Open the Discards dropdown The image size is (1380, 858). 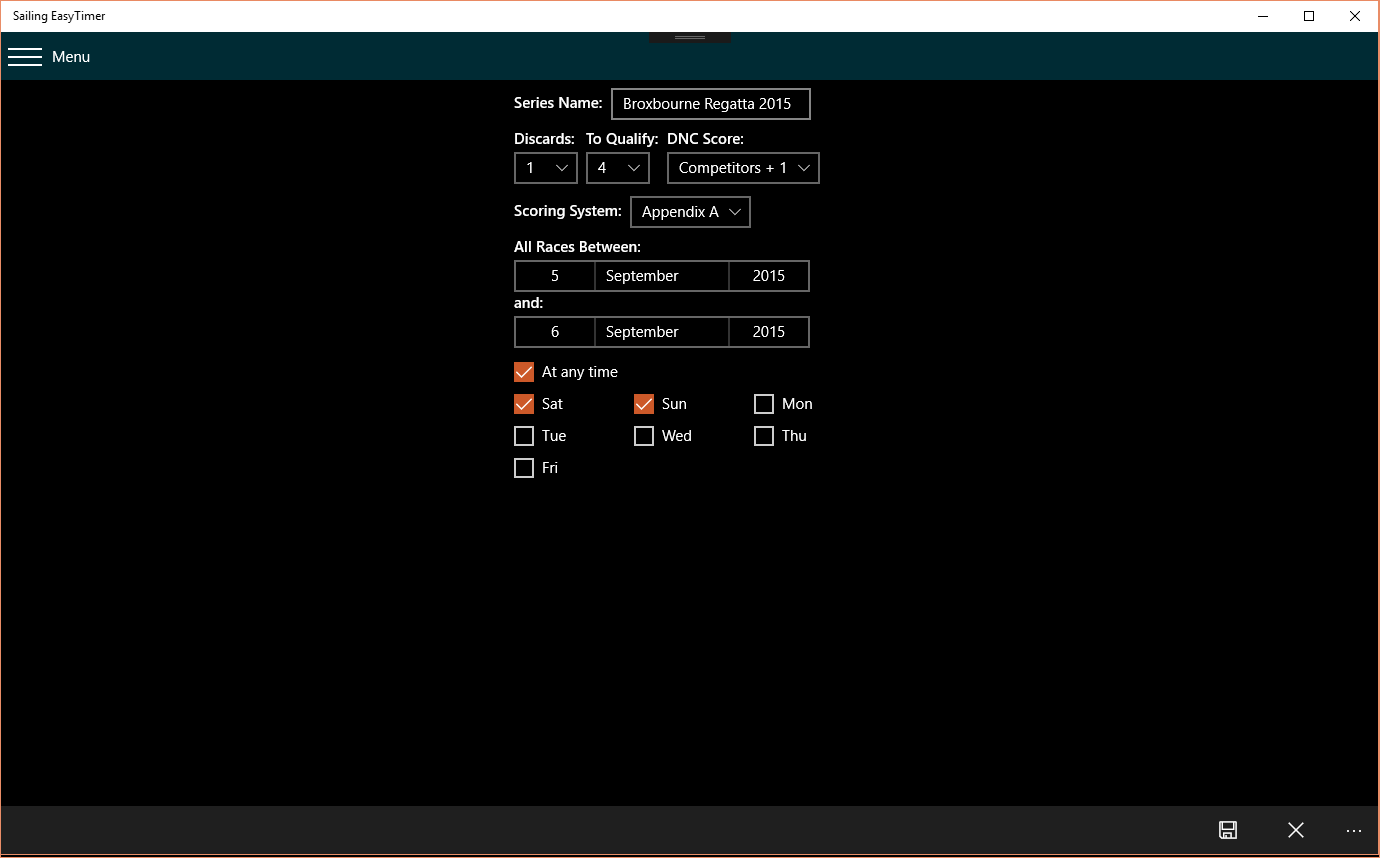[x=545, y=167]
